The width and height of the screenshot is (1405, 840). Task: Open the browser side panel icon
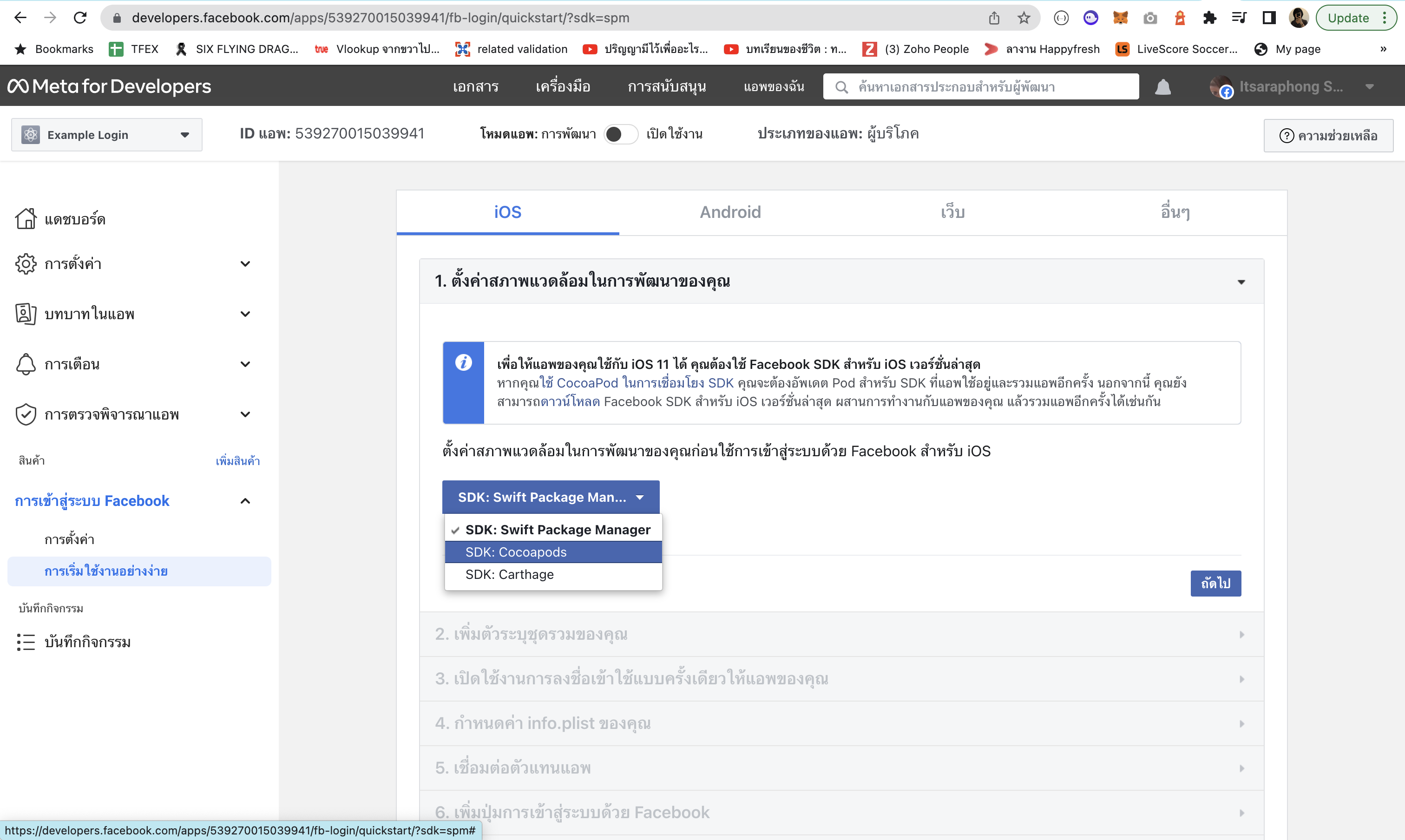pos(1268,18)
